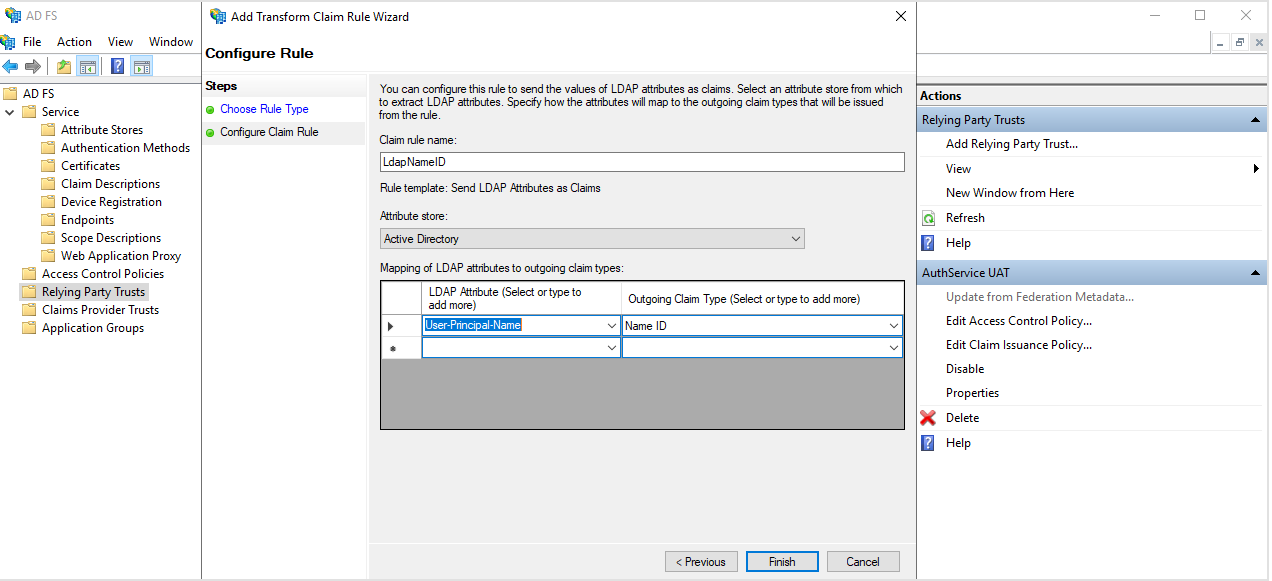Open the Action menu
1272x581 pixels.
point(74,41)
